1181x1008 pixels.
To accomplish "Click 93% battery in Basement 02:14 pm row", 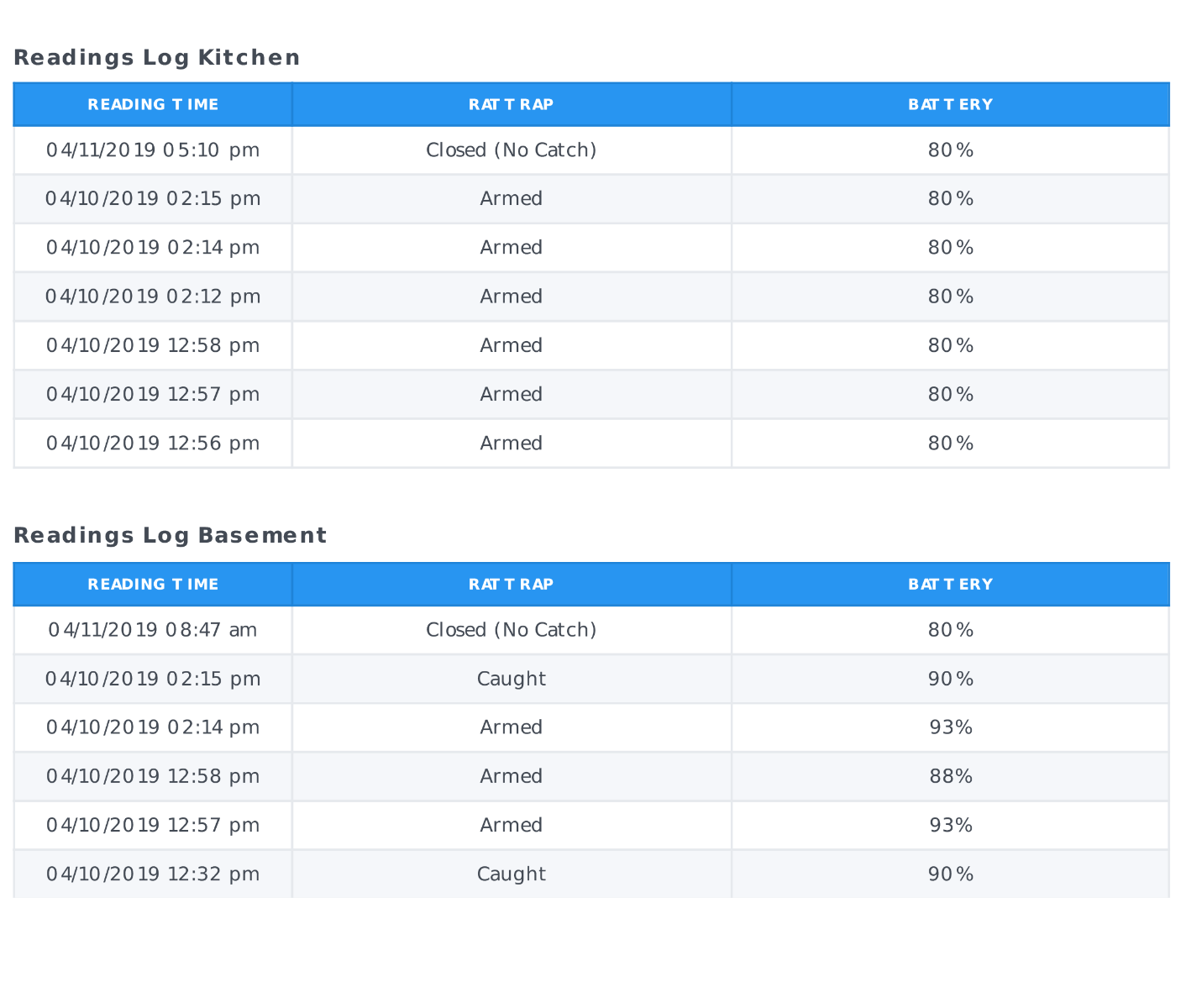I will tap(950, 727).
